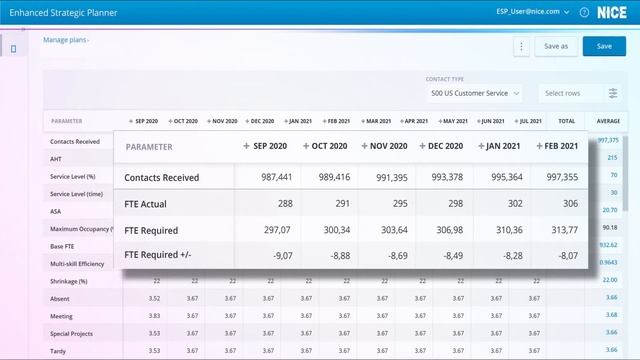The image size is (640, 360).
Task: Expand JUL 2021 column in header row
Action: tap(516, 121)
